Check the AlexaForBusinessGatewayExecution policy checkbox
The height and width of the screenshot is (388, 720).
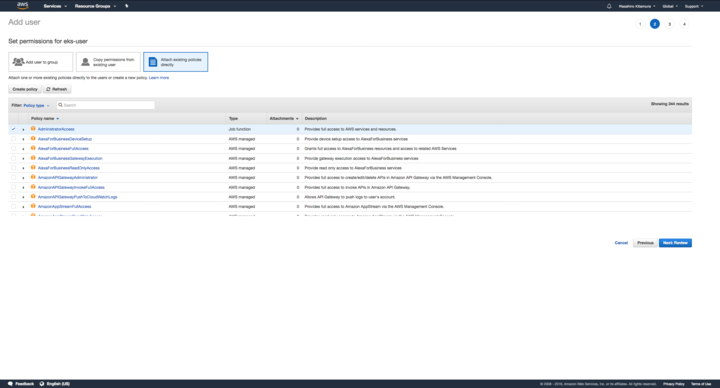(13, 158)
